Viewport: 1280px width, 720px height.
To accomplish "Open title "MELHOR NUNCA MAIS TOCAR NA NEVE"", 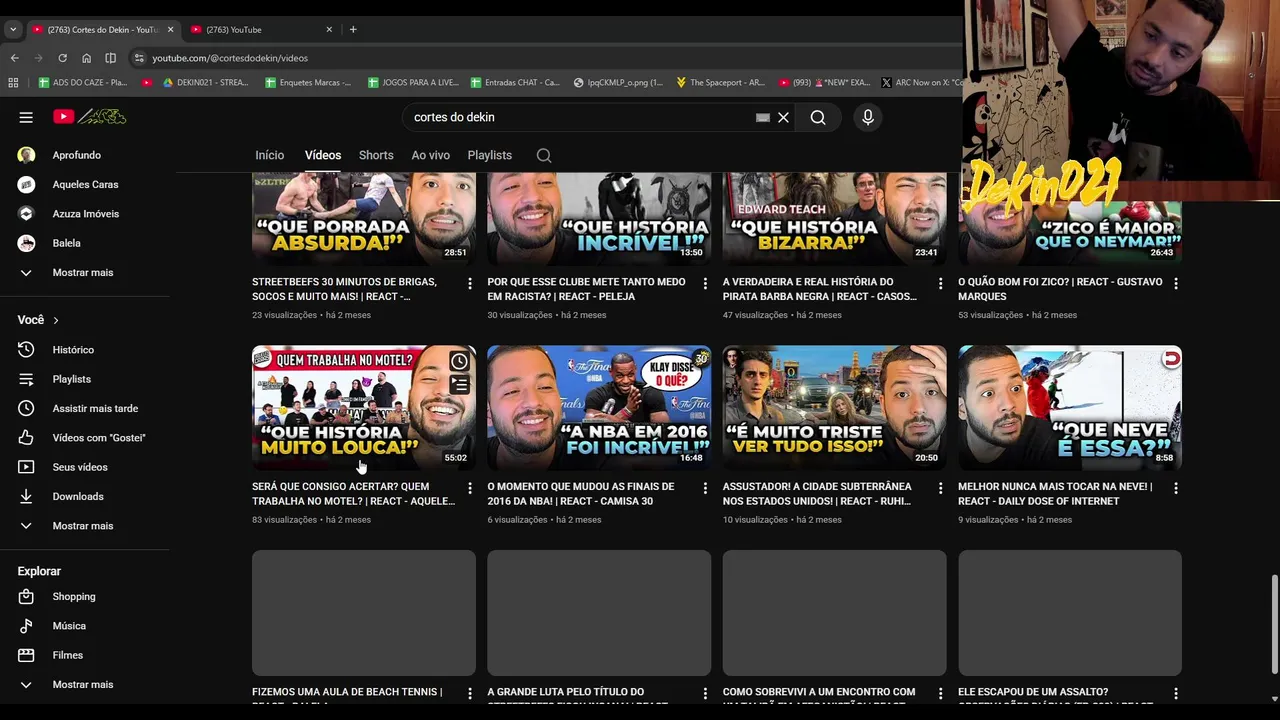I will point(1055,494).
